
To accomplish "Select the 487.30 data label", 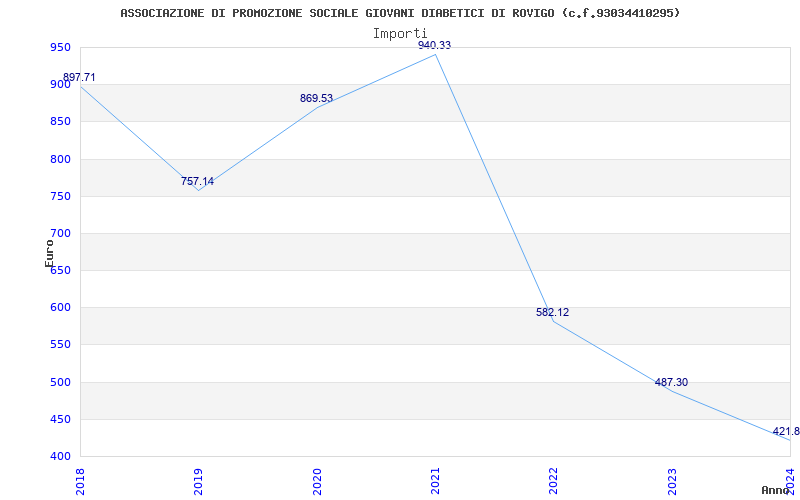I will [671, 382].
